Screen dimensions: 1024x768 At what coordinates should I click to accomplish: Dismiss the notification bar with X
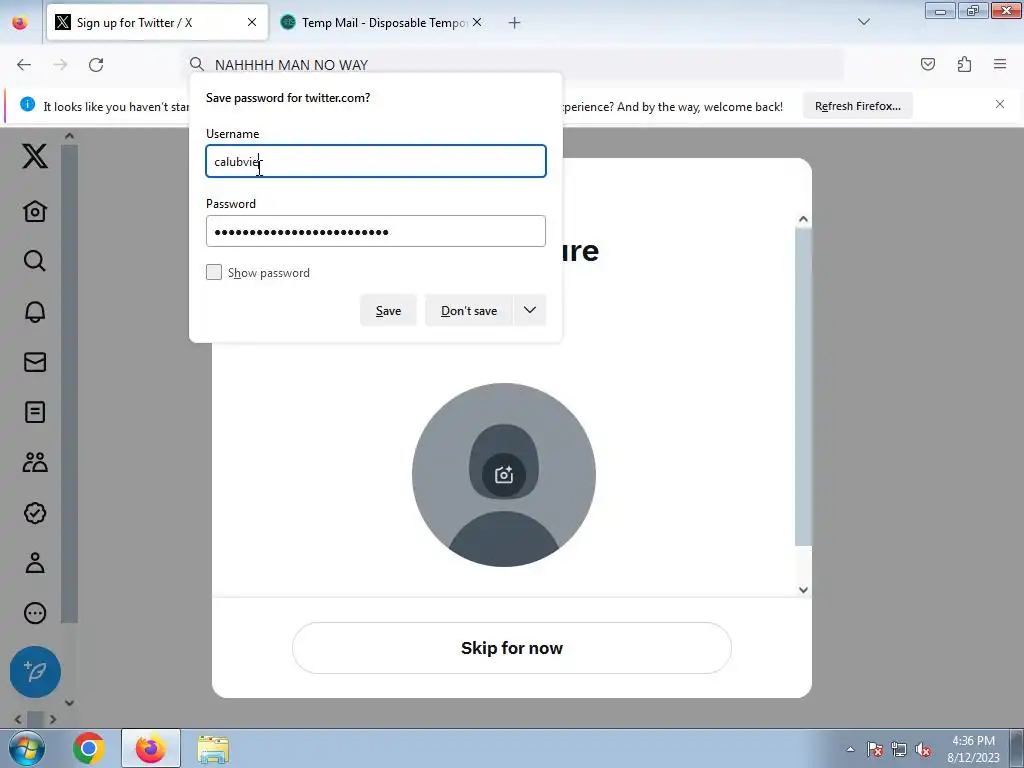tap(1000, 104)
